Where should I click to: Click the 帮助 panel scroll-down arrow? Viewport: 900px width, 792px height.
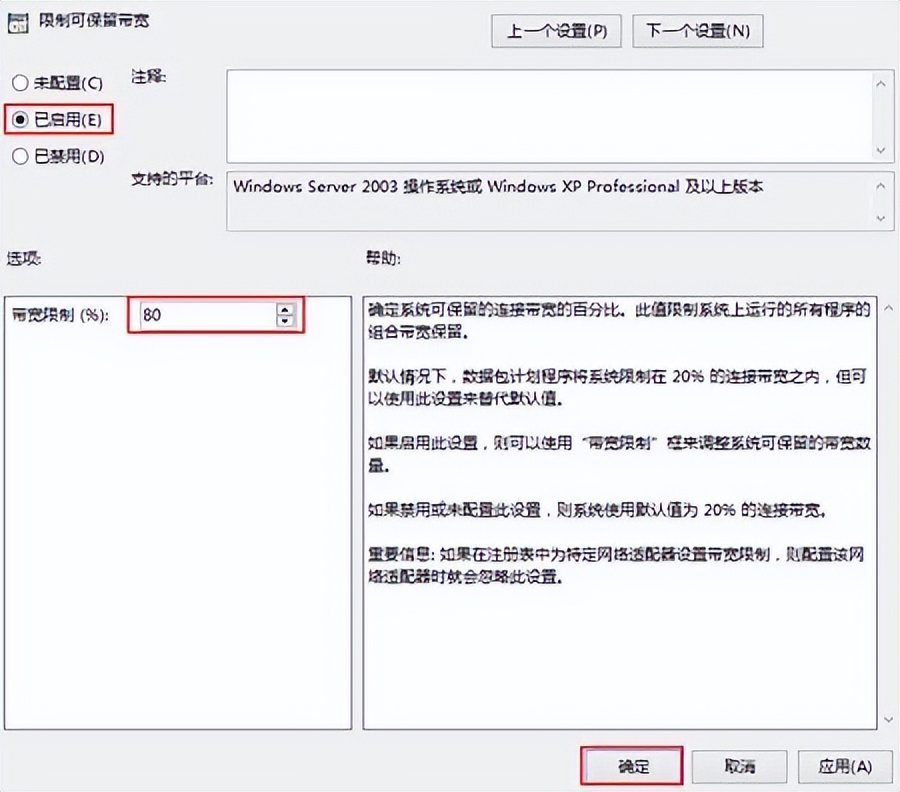tap(885, 717)
